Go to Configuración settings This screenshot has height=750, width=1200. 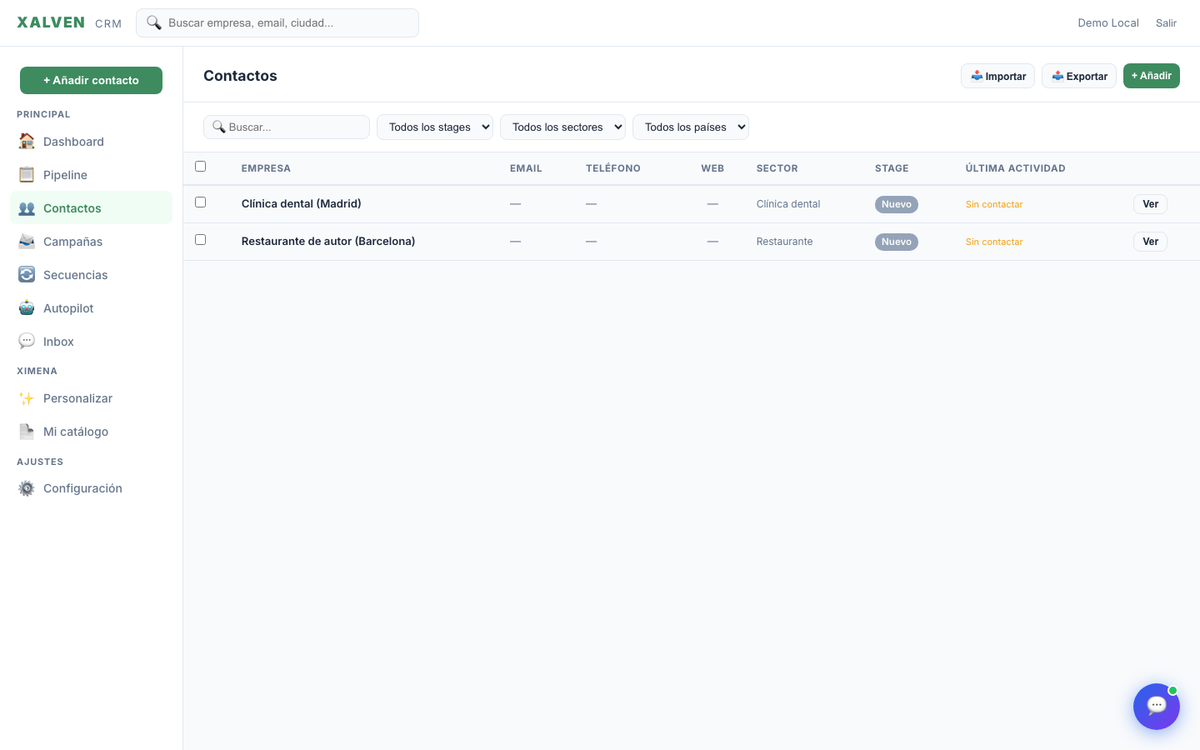point(91,488)
